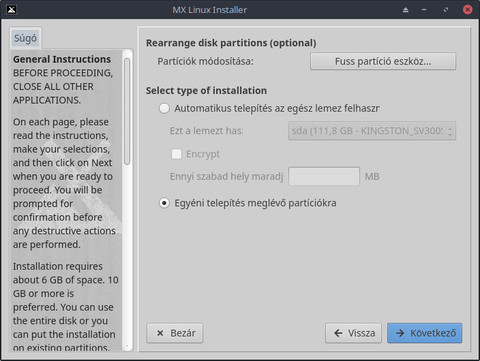Maximize the installer window

(446, 10)
